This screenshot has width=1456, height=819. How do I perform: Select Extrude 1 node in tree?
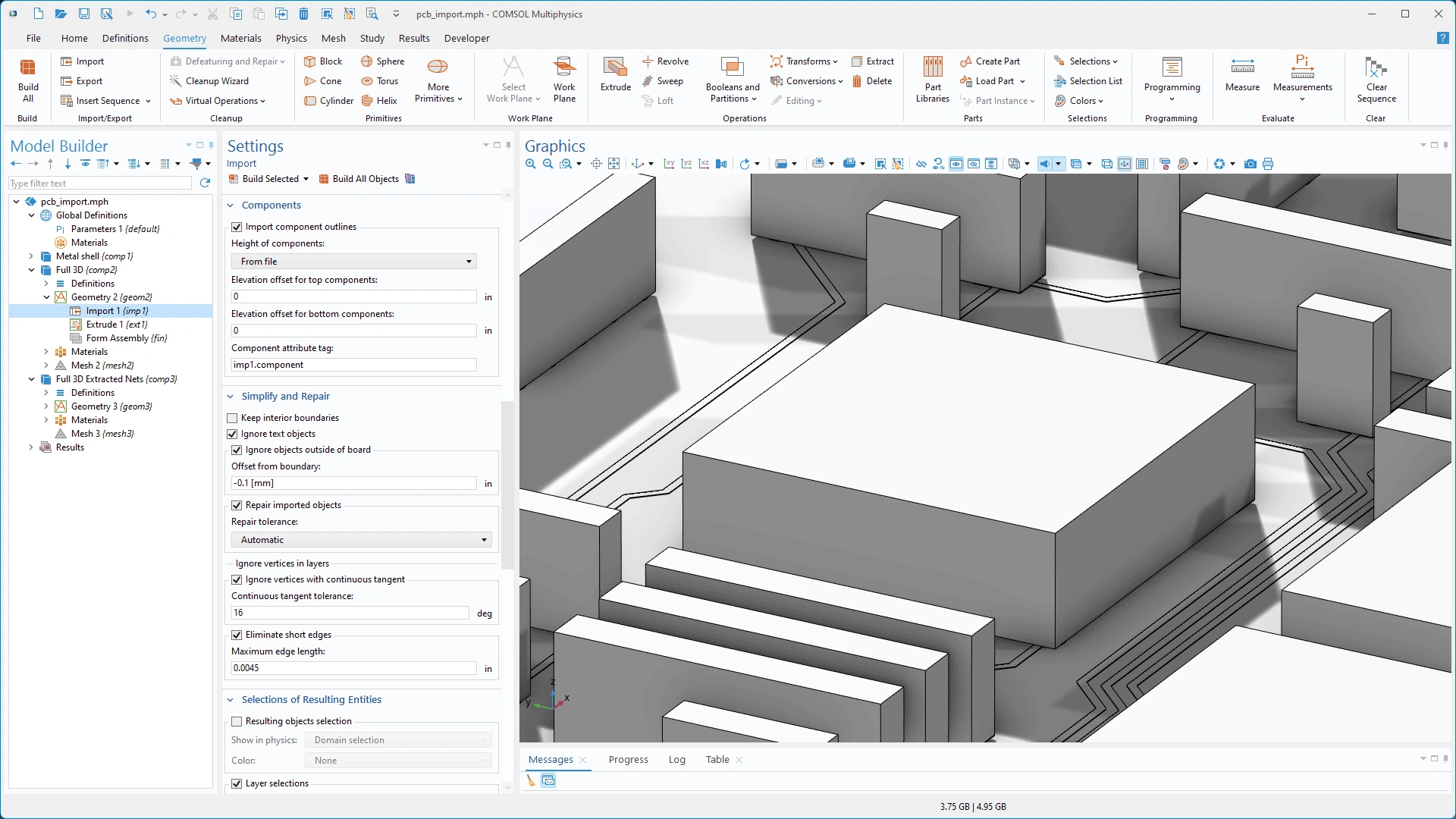[115, 325]
